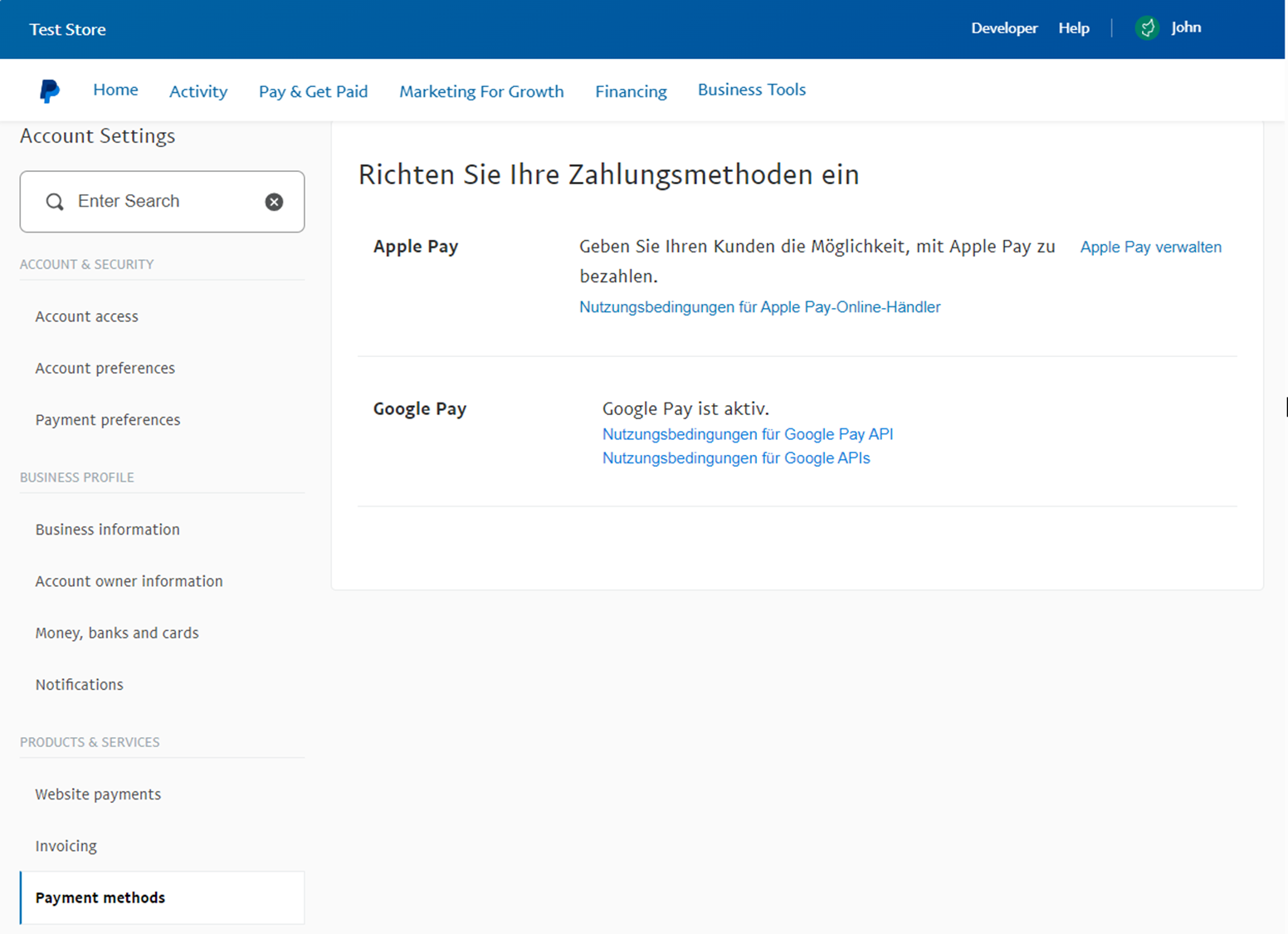
Task: Open the Financing menu
Action: tap(631, 91)
